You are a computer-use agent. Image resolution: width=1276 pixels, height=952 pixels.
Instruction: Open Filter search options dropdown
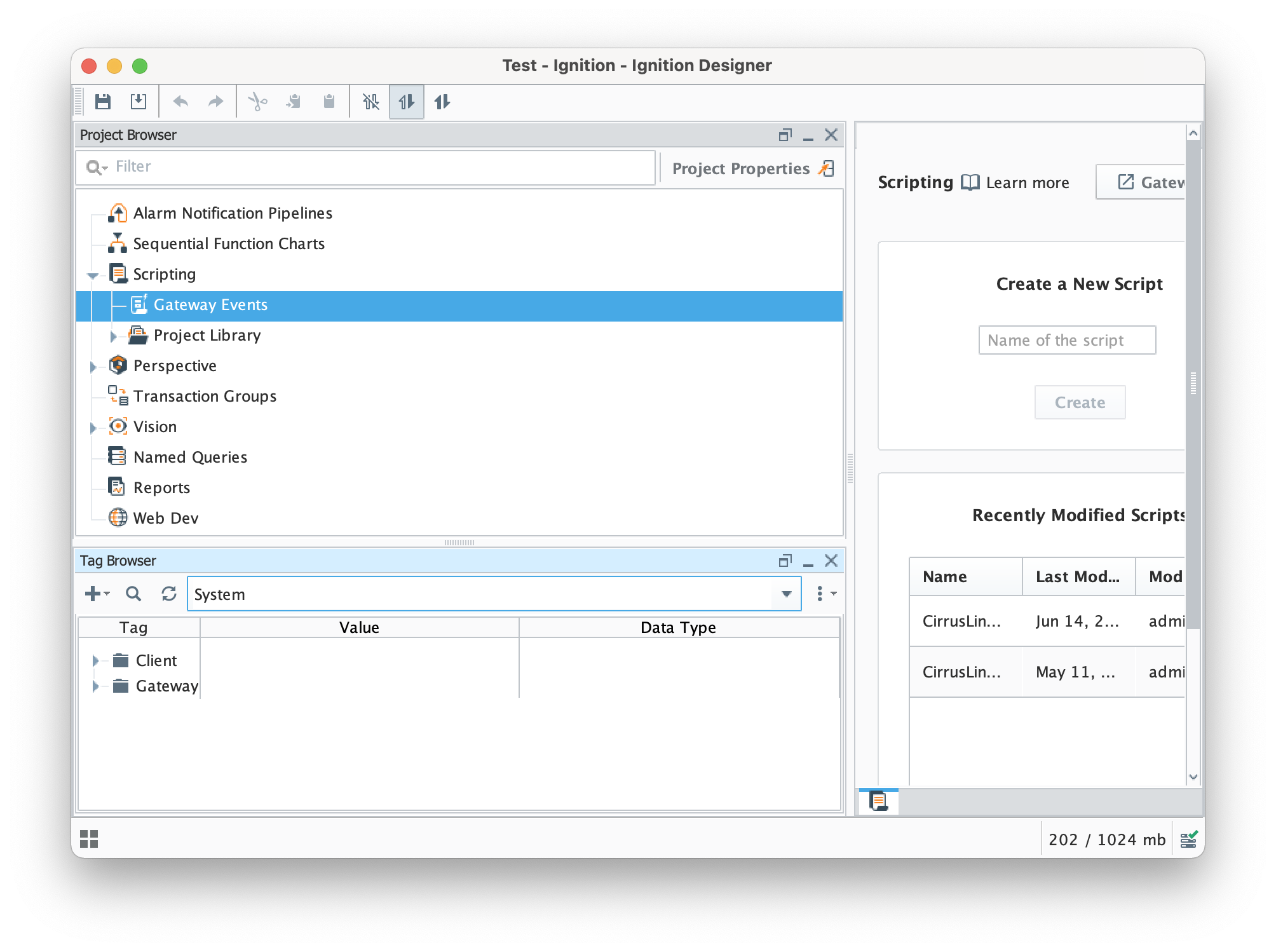tap(97, 167)
